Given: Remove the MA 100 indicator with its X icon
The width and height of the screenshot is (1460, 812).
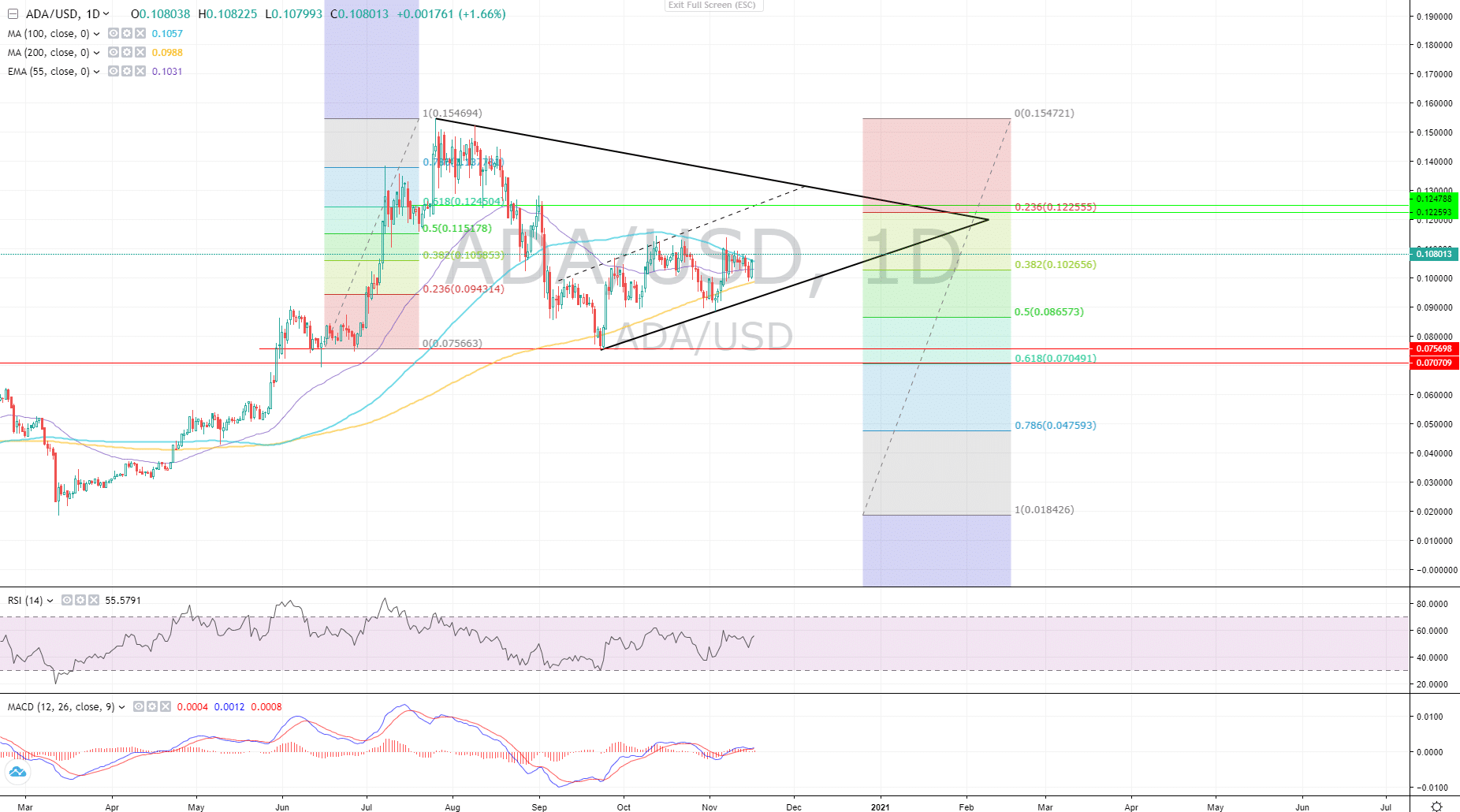Looking at the screenshot, I should point(140,33).
